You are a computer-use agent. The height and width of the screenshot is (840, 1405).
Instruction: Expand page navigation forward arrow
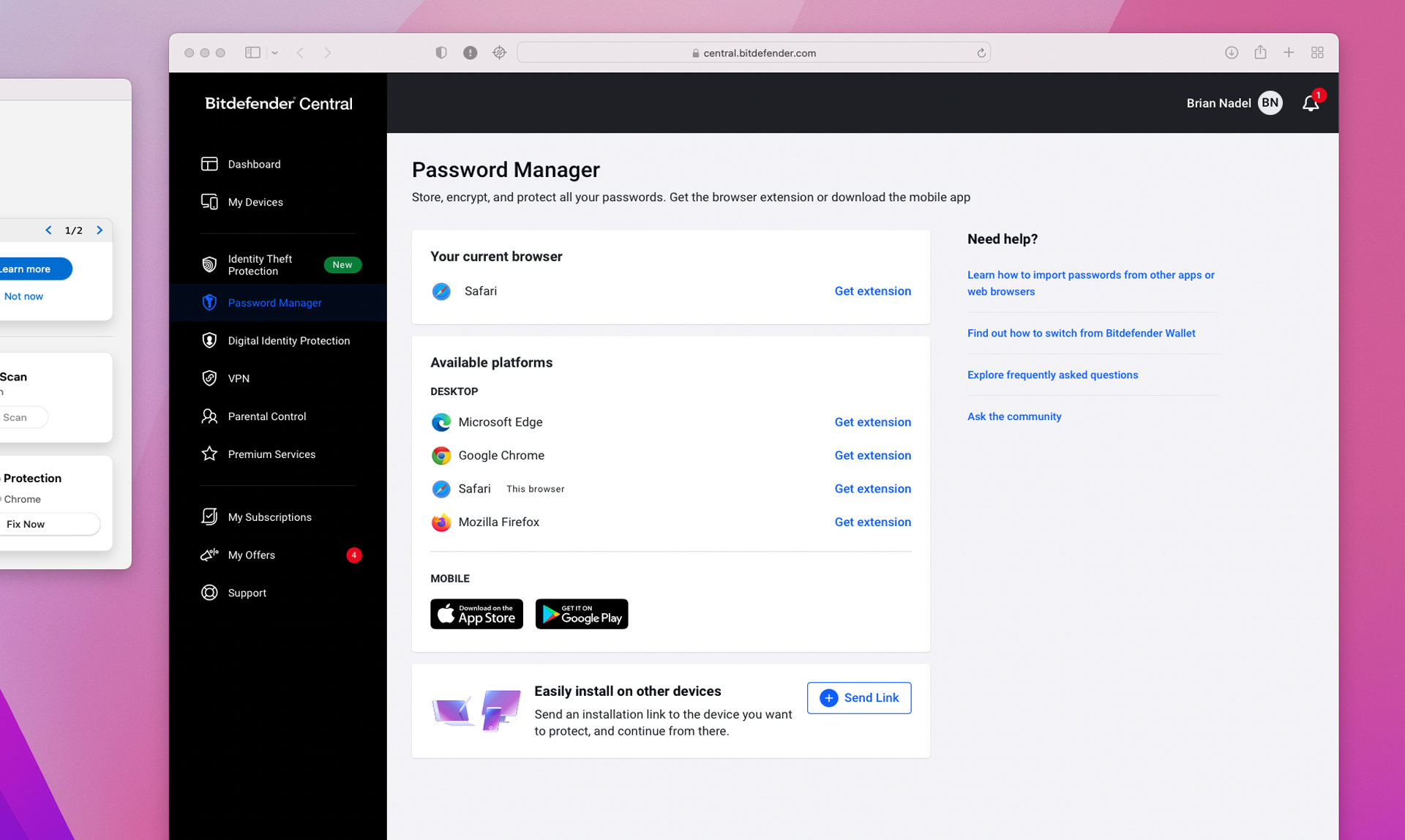(x=100, y=230)
